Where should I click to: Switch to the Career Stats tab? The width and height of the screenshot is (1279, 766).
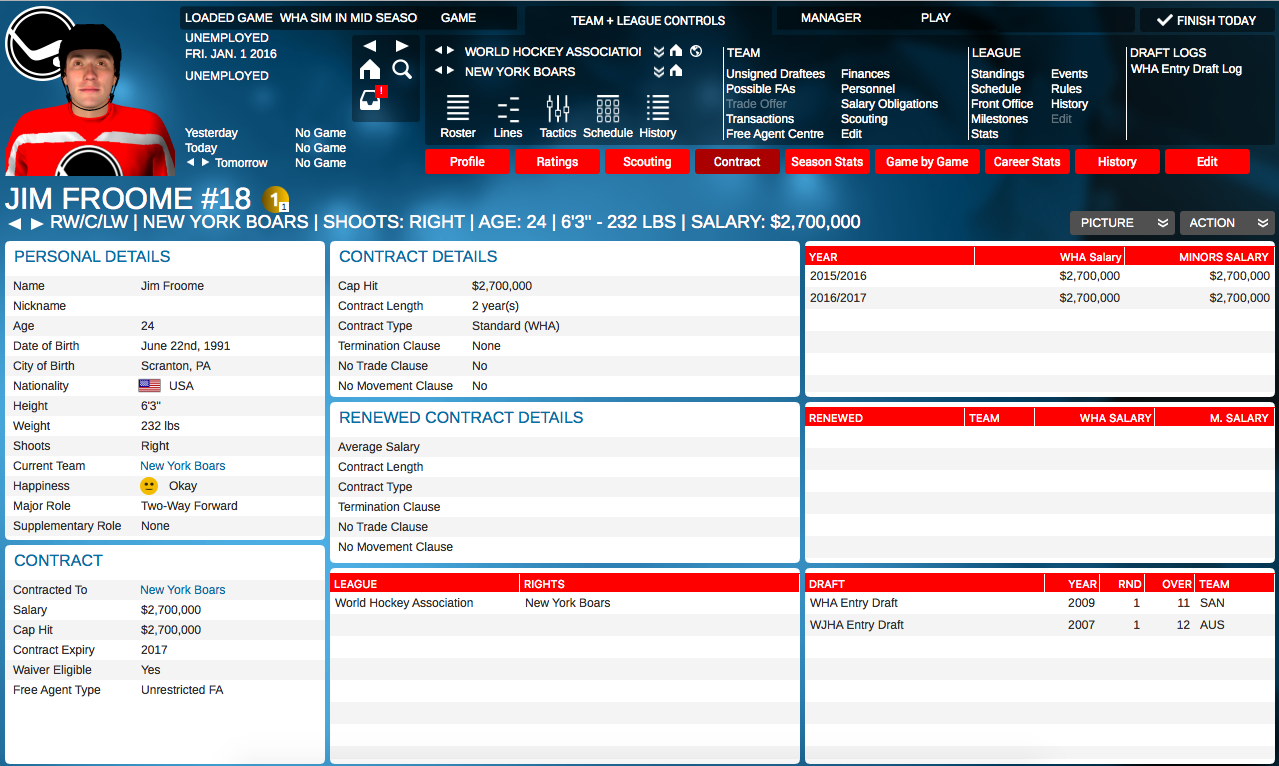pyautogui.click(x=1026, y=162)
